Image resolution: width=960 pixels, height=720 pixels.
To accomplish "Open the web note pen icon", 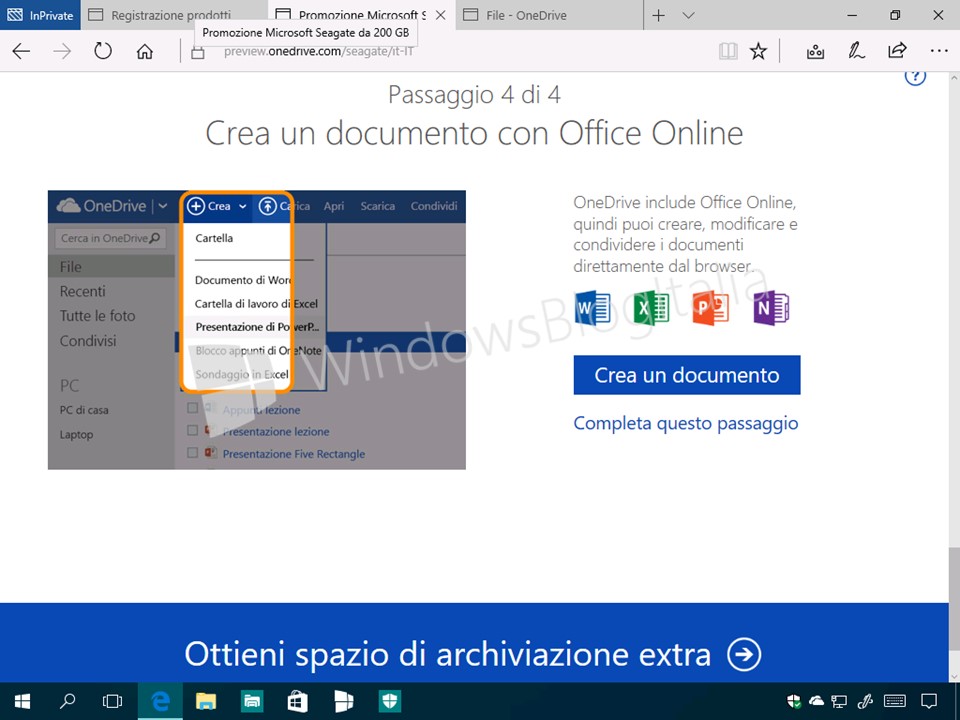I will coord(856,51).
